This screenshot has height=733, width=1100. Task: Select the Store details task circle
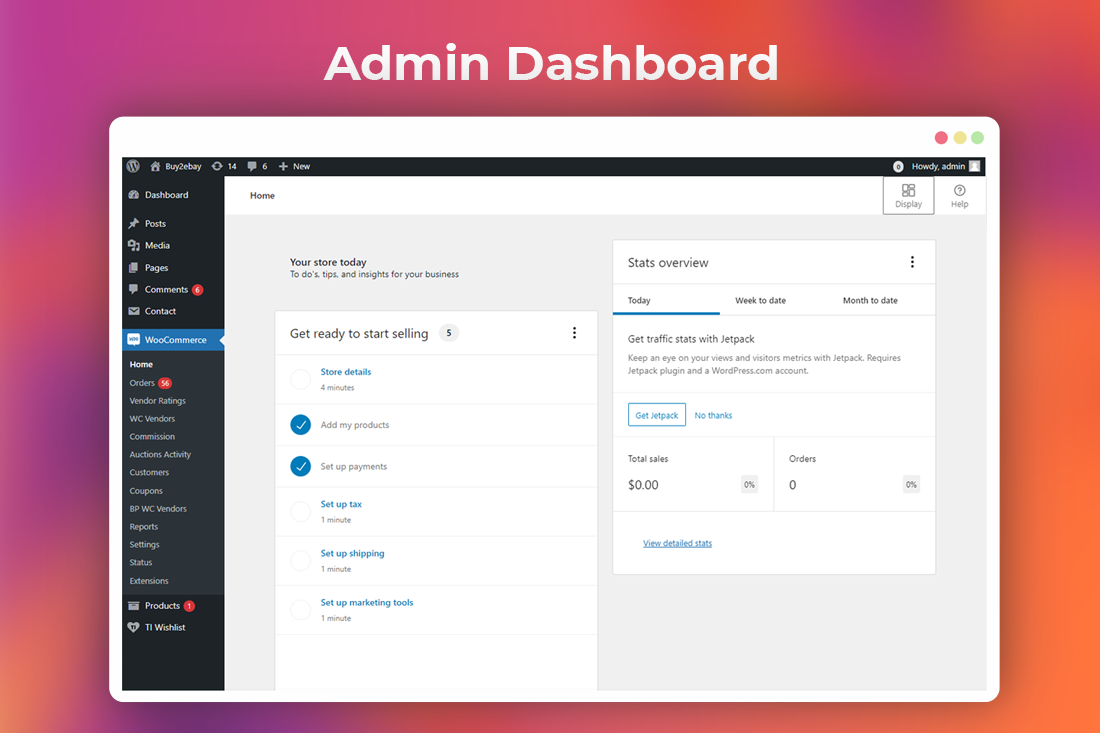tap(301, 379)
